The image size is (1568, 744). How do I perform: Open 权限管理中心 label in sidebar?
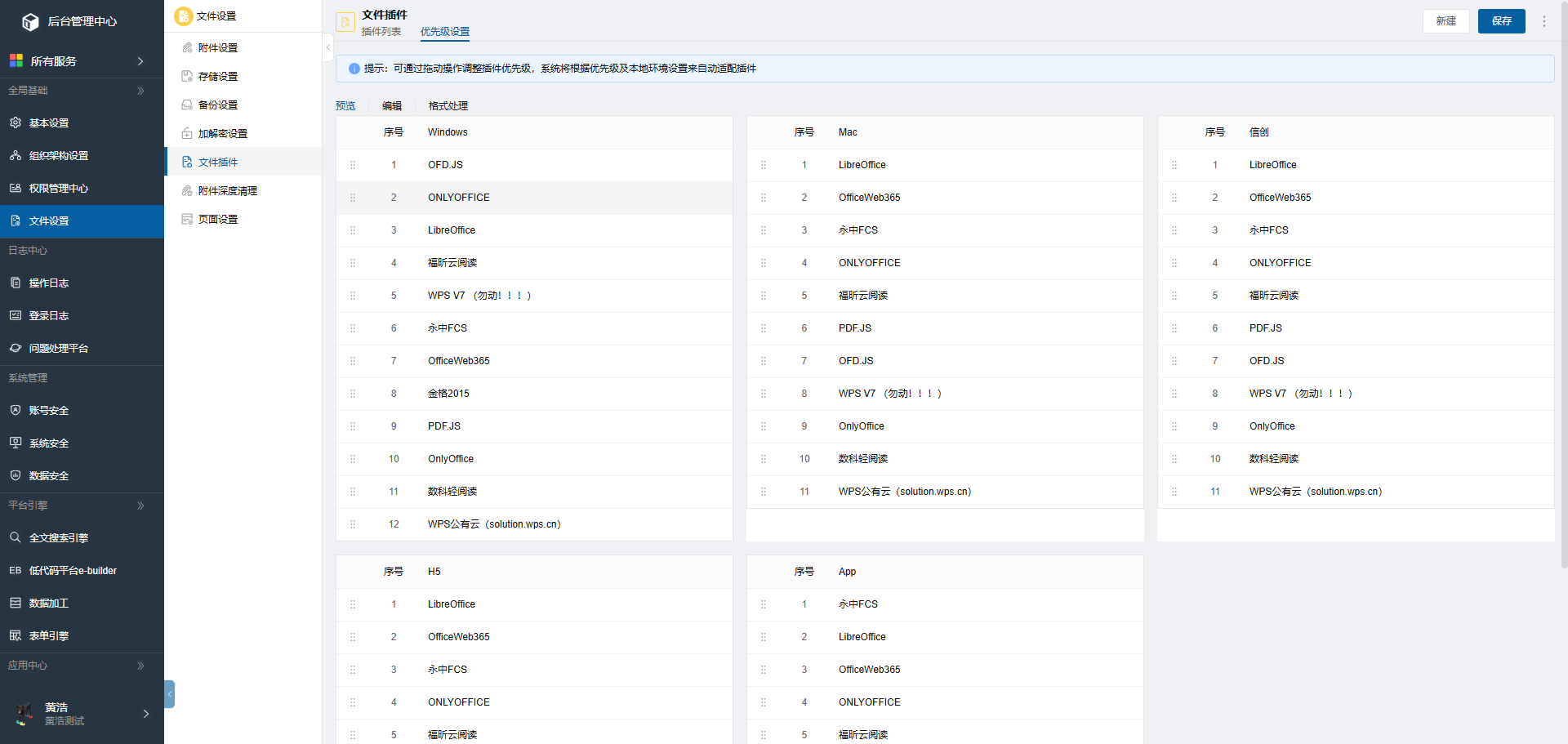(59, 189)
